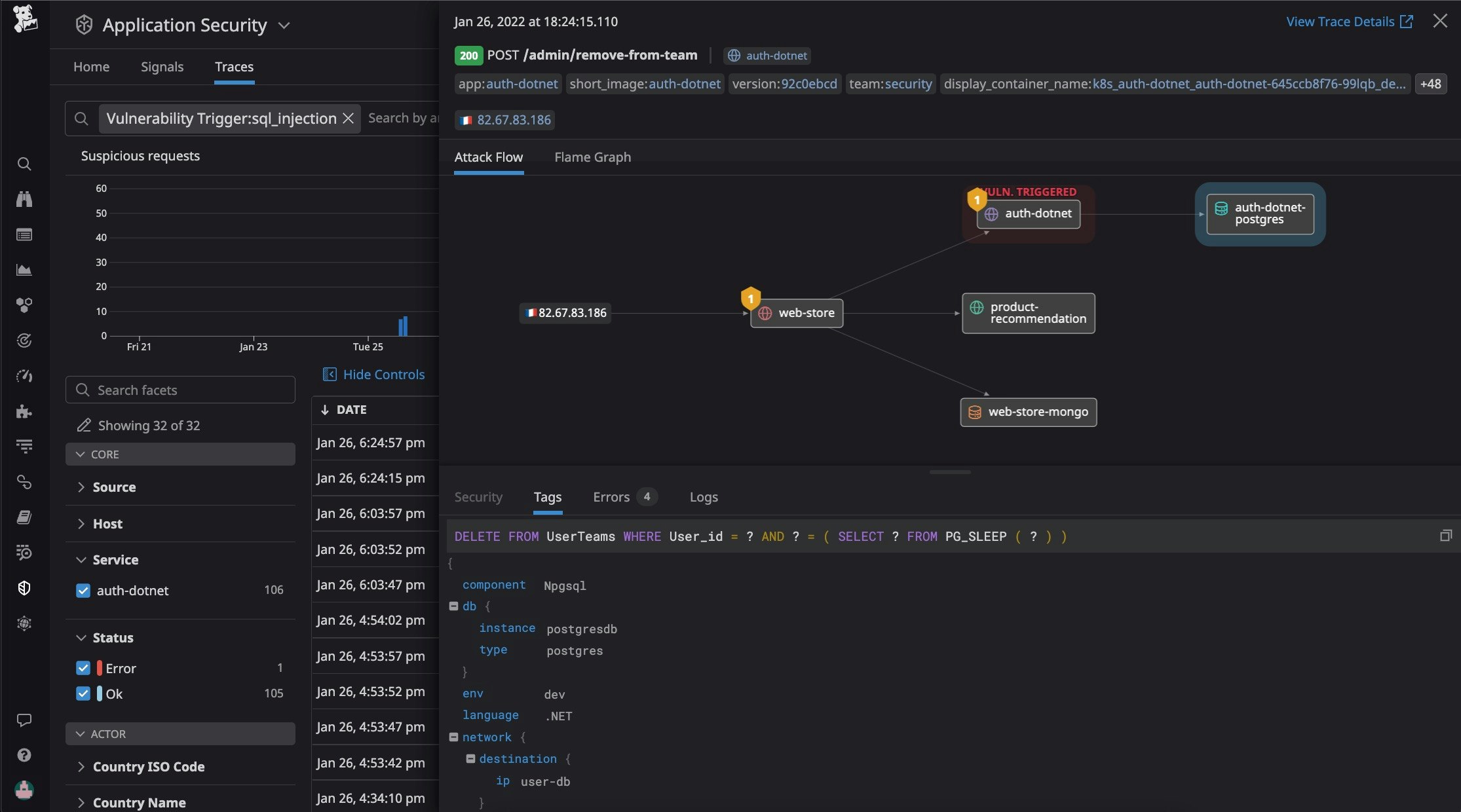Click the magnifier search icon in sidebar
This screenshot has height=812, width=1461.
24,164
